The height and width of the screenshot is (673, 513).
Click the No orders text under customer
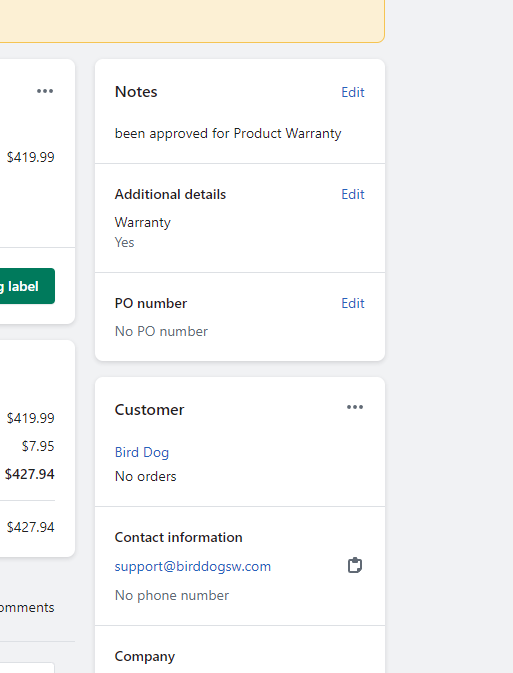point(146,476)
